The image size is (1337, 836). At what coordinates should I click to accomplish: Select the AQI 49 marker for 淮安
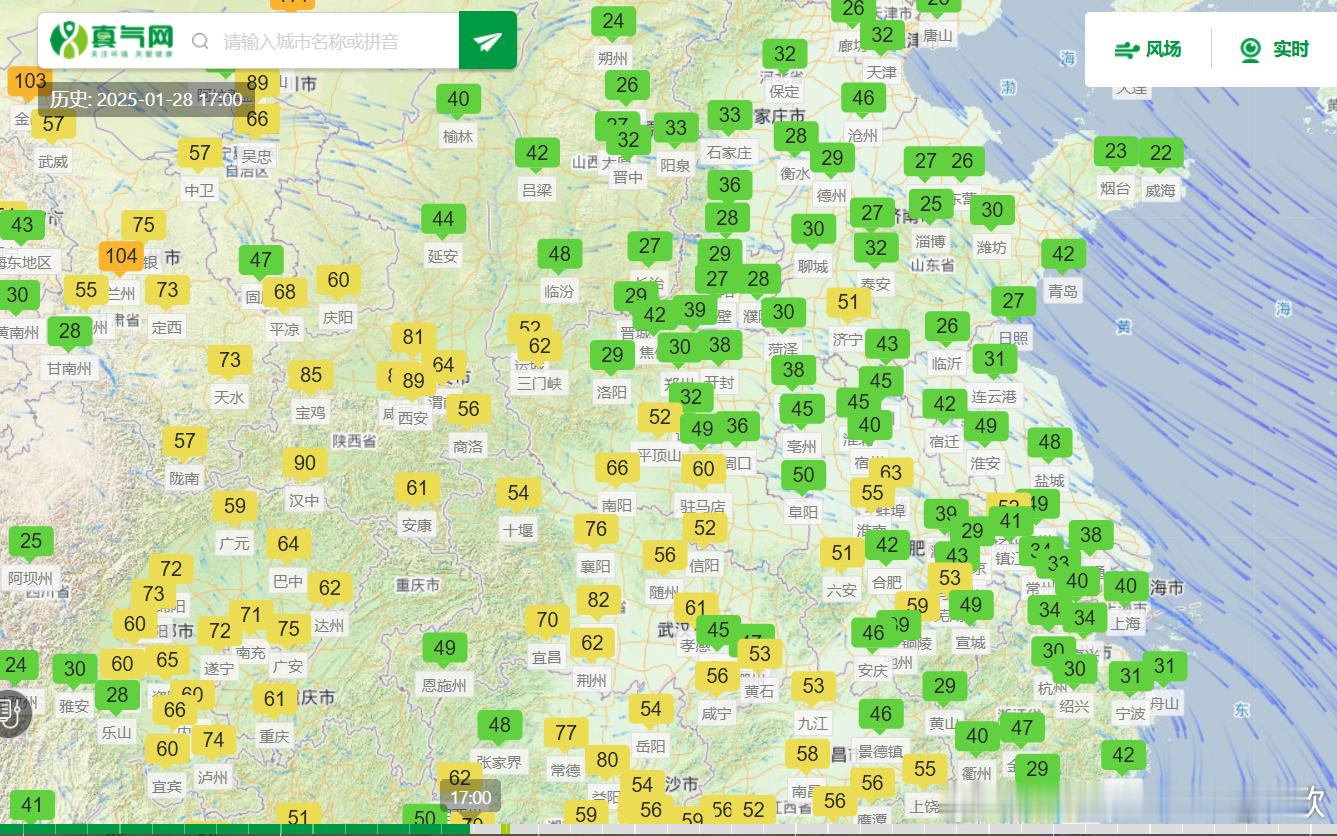click(986, 426)
